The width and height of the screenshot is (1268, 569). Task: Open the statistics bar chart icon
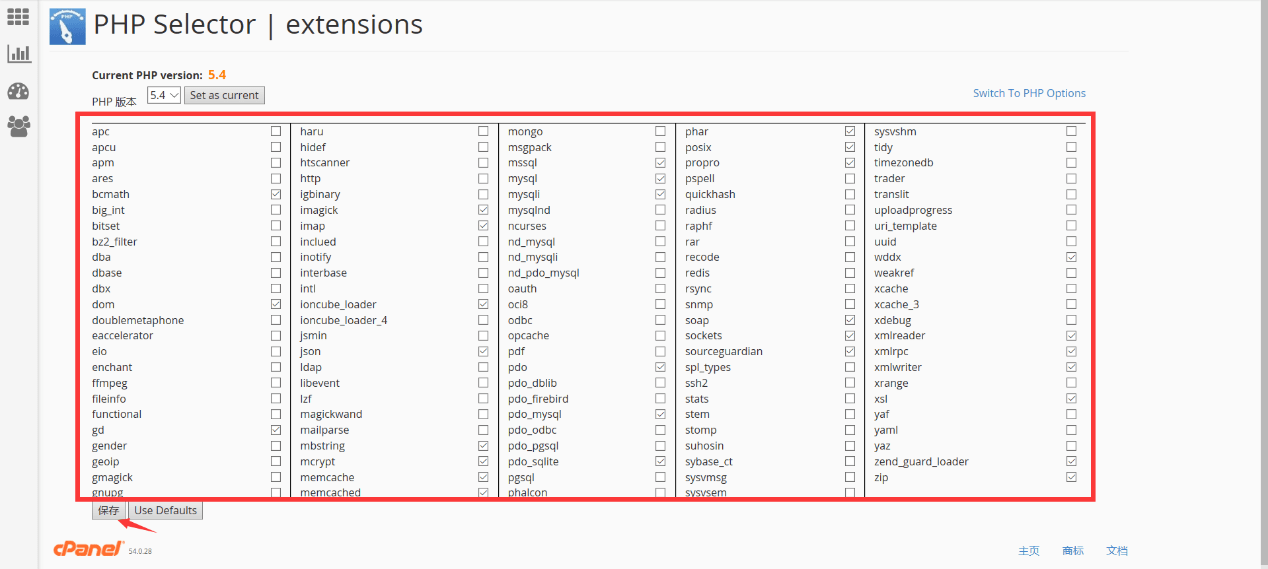point(18,54)
